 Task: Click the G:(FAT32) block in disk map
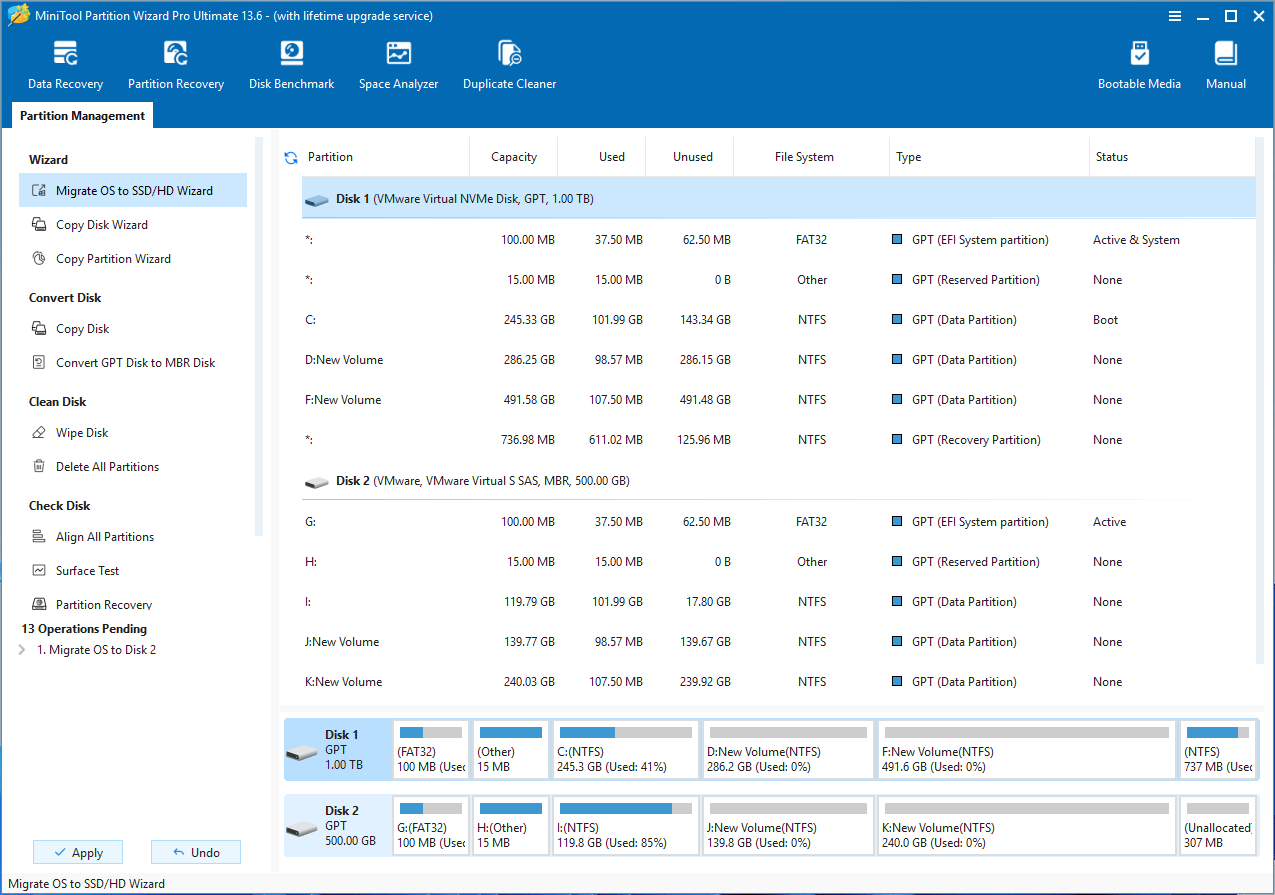coord(431,826)
